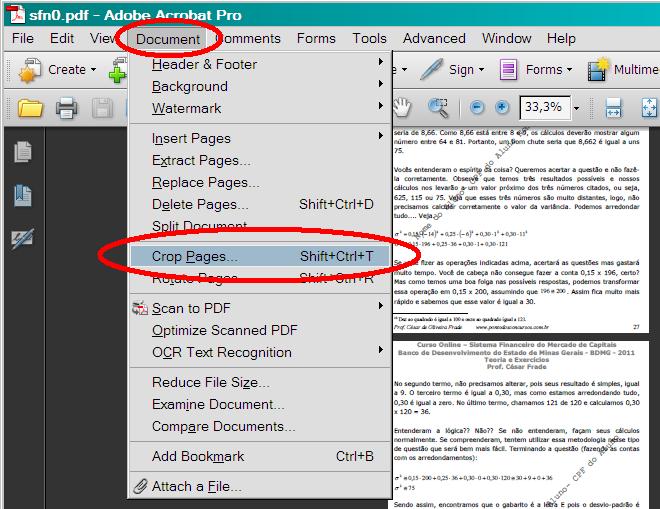Image resolution: width=660 pixels, height=509 pixels.
Task: Open the Signatures panel icon
Action: 23,238
